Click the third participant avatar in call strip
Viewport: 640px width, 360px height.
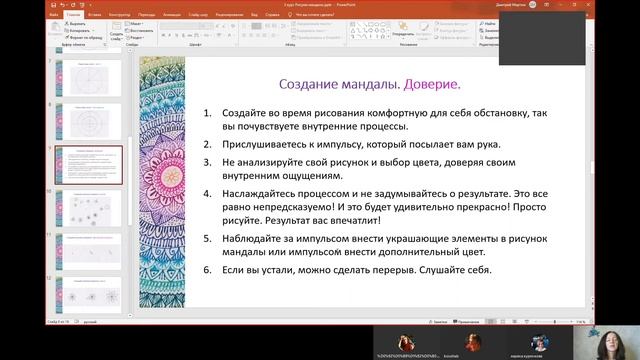click(539, 343)
